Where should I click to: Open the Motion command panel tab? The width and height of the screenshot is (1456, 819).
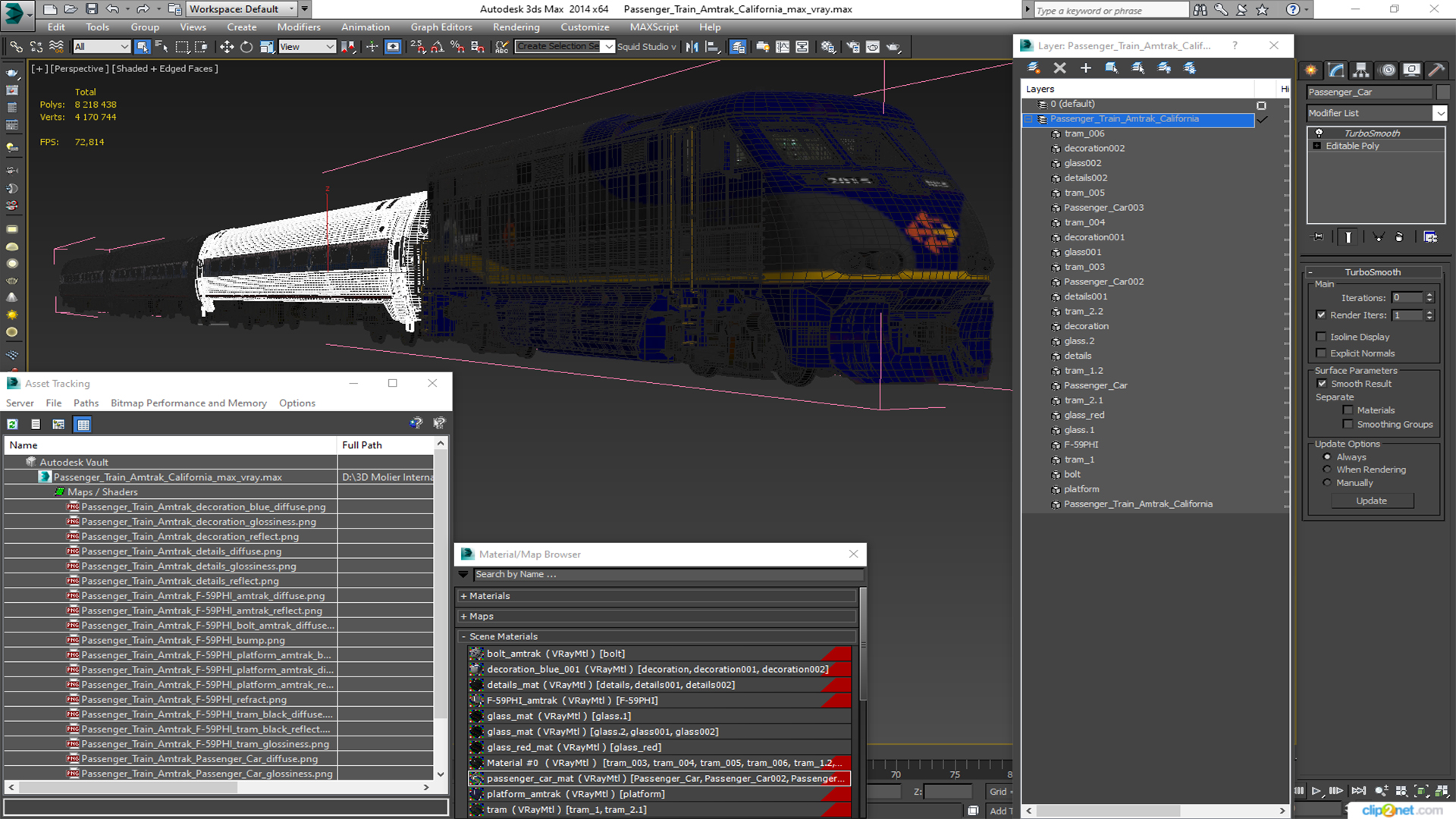pyautogui.click(x=1388, y=71)
